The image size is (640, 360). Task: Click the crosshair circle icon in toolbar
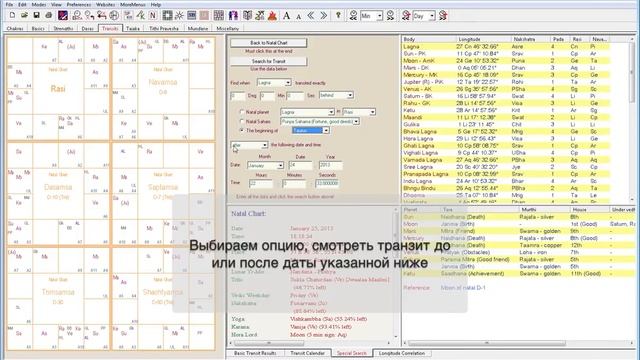[x=114, y=16]
